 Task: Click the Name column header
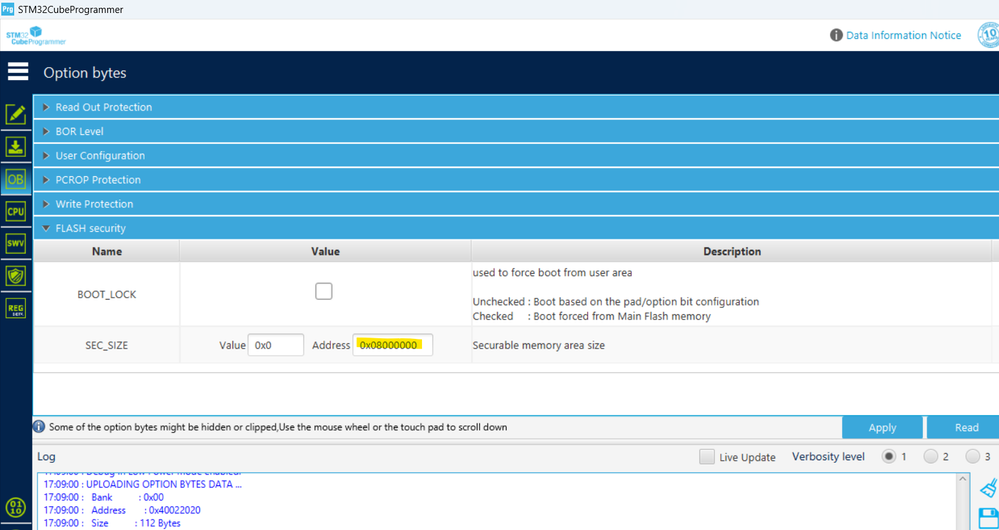[x=106, y=251]
